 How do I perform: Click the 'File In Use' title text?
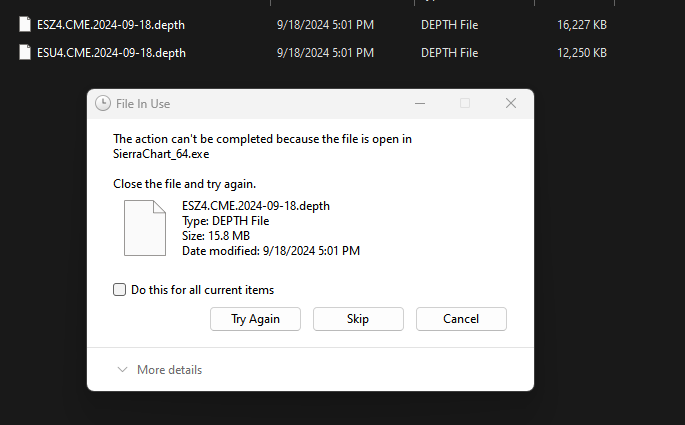(143, 103)
